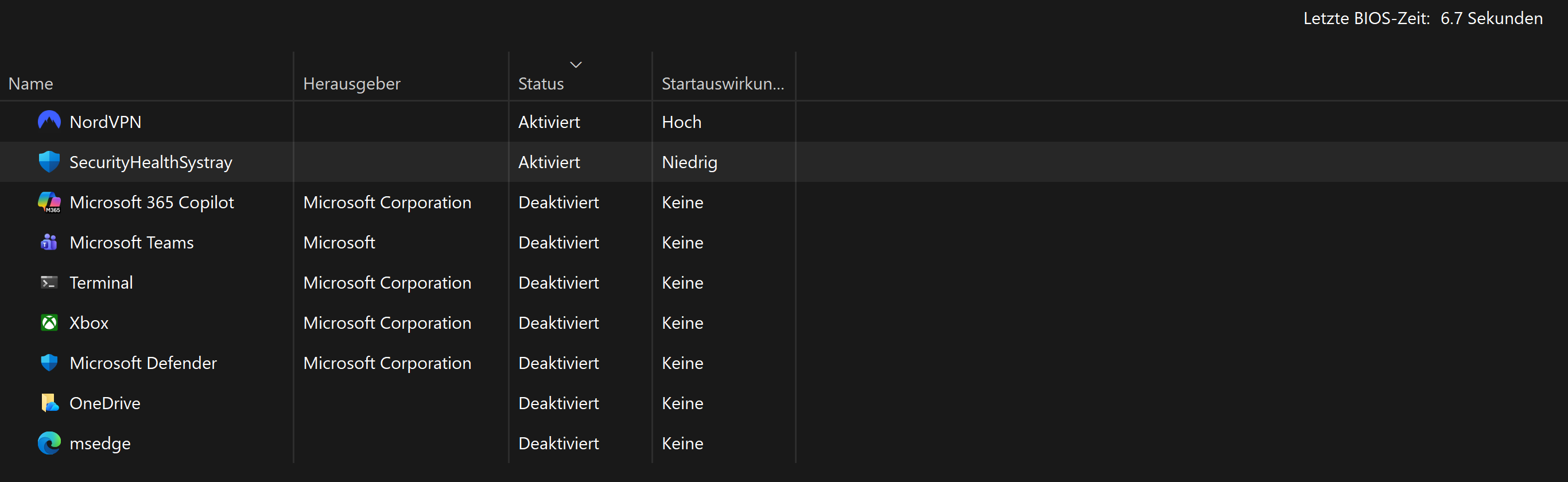Click the Niedrig impact of SecurityHealthSystray
The image size is (1568, 482).
tap(690, 162)
